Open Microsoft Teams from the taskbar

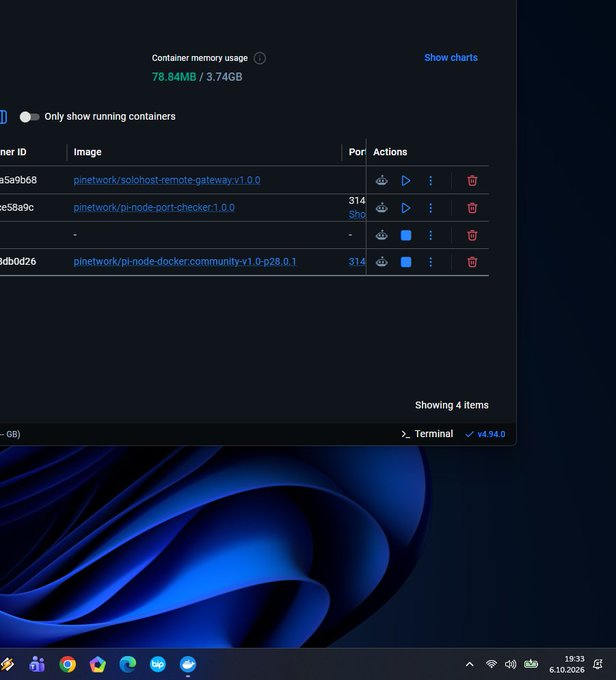click(x=37, y=664)
